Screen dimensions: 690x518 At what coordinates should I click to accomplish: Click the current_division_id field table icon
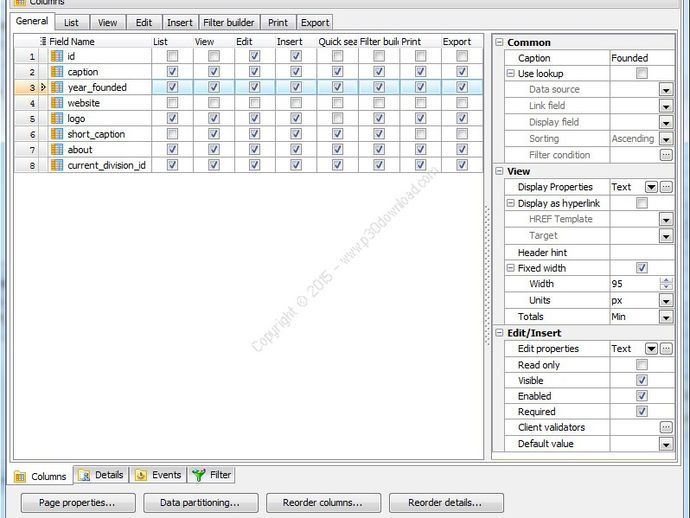point(57,165)
